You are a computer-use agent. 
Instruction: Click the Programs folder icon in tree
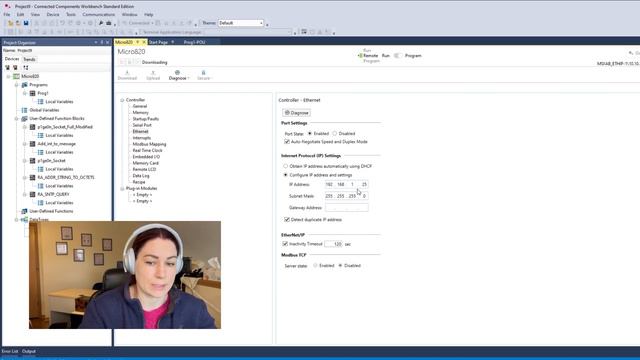[24, 85]
